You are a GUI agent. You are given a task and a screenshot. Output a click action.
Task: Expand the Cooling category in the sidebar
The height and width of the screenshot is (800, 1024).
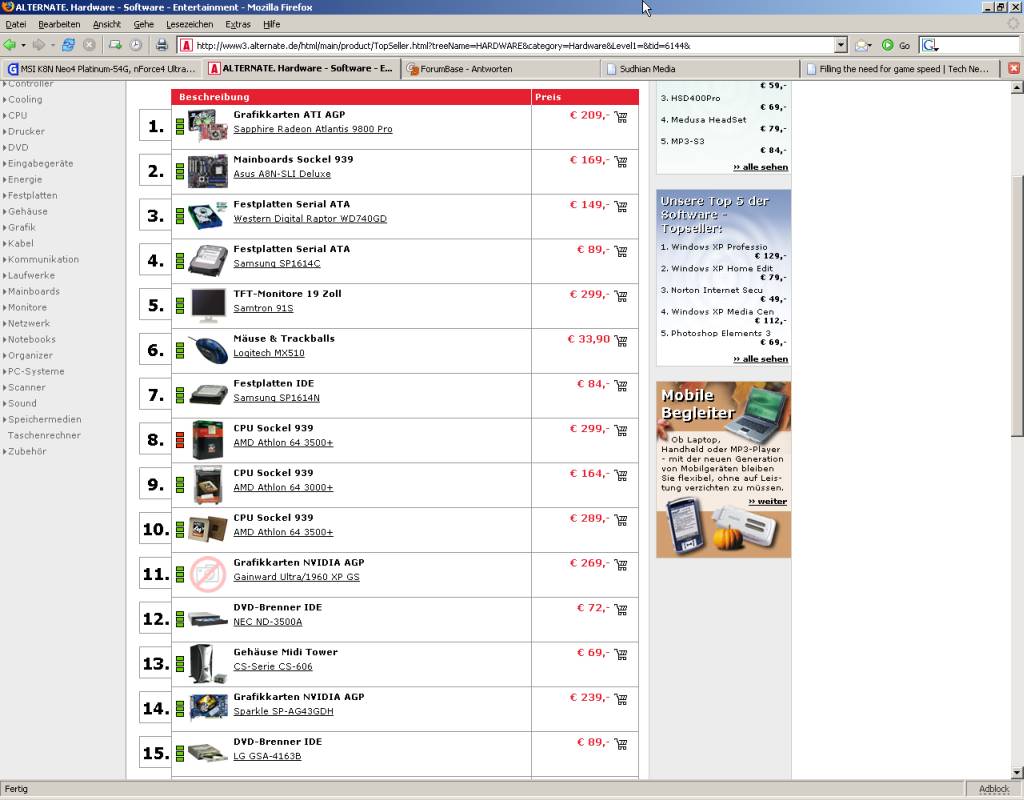[25, 99]
